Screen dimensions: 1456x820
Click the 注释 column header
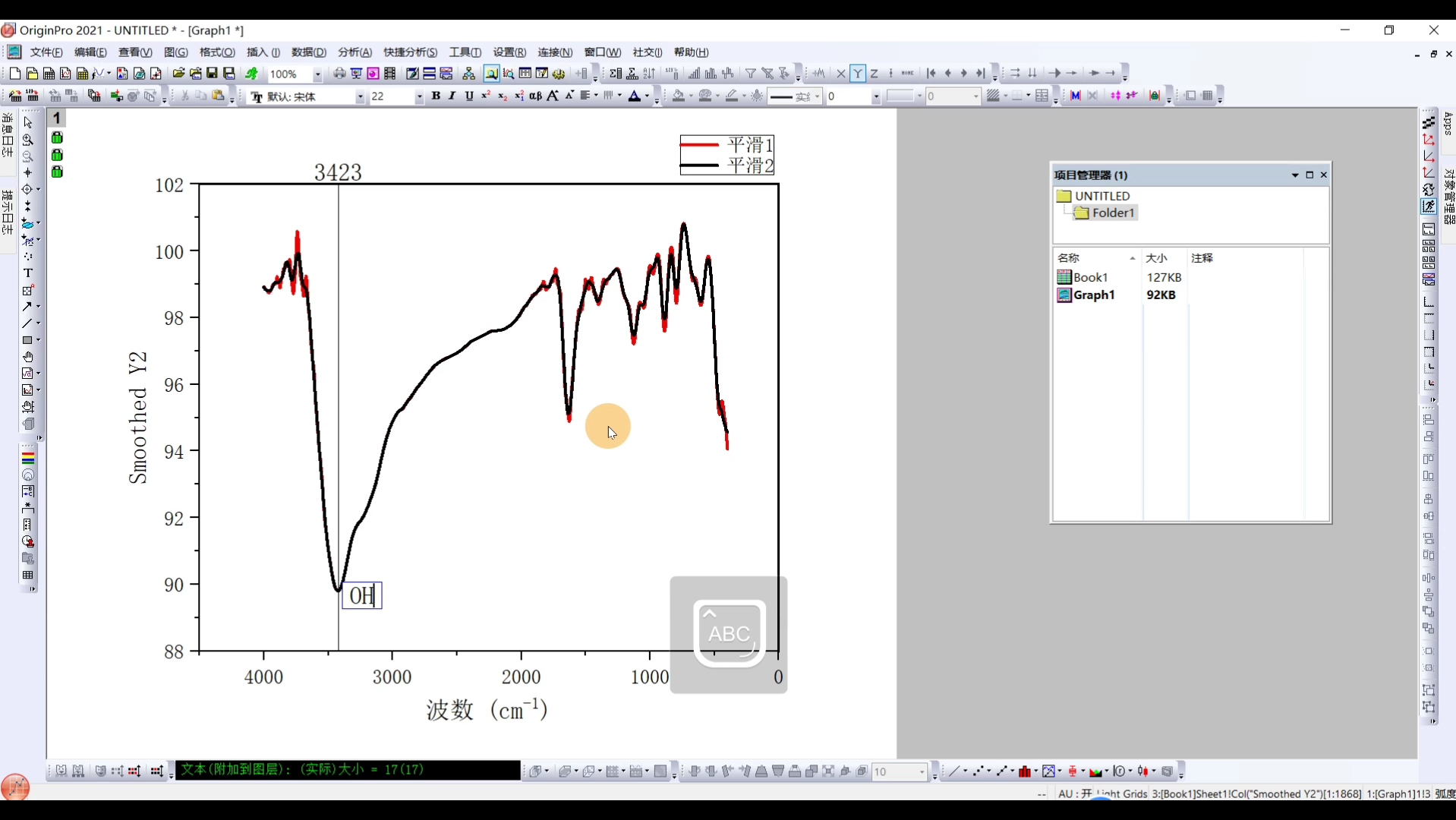pyautogui.click(x=1245, y=258)
